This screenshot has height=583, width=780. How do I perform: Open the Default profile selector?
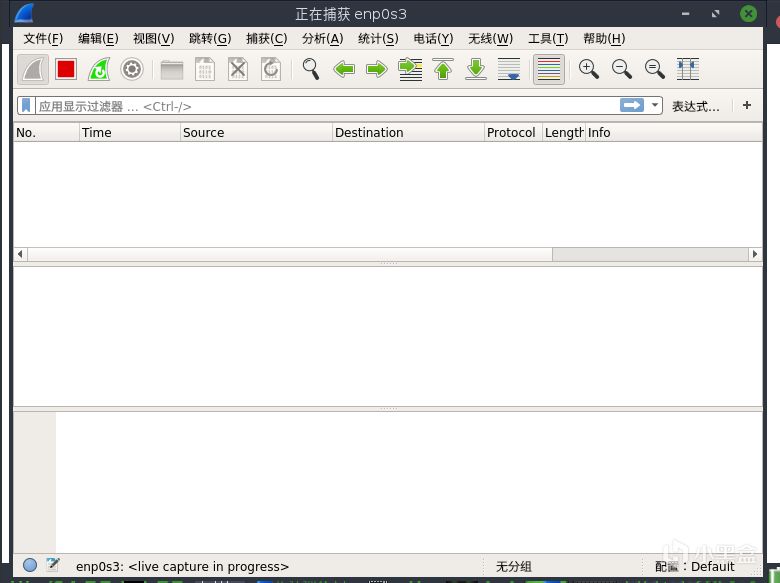pyautogui.click(x=694, y=566)
